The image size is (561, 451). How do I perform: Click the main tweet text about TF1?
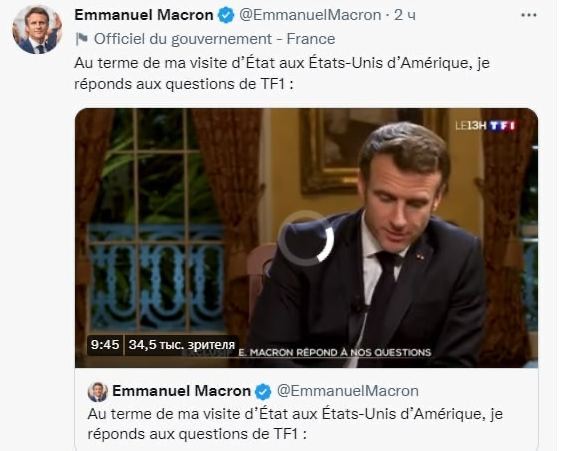point(282,73)
